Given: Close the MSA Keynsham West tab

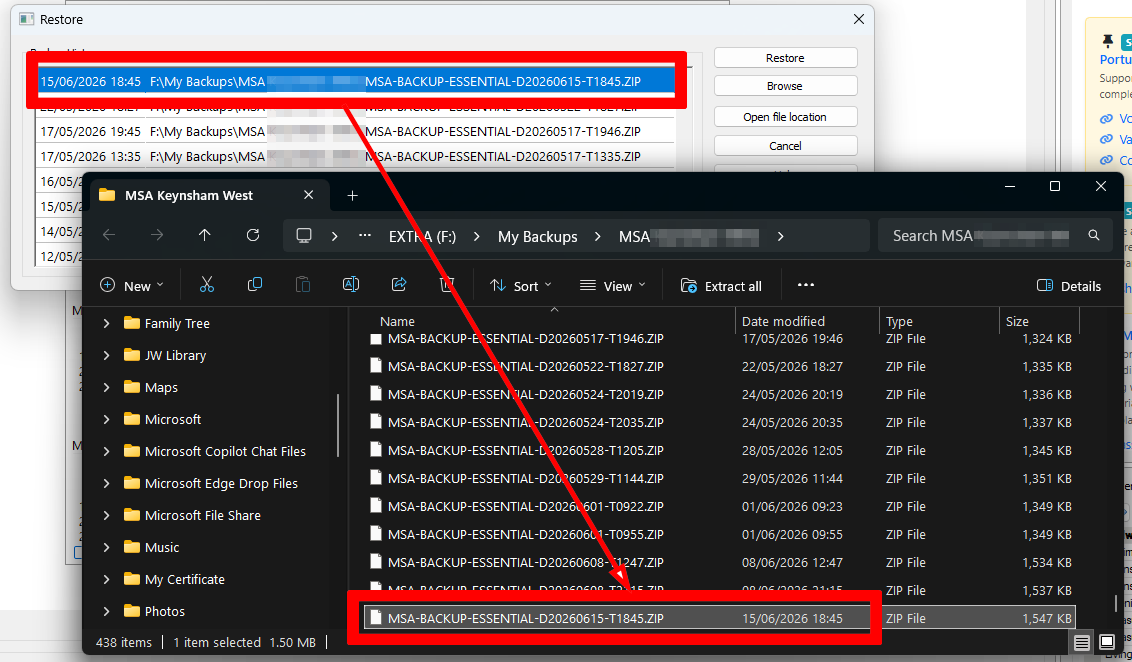Looking at the screenshot, I should 308,195.
